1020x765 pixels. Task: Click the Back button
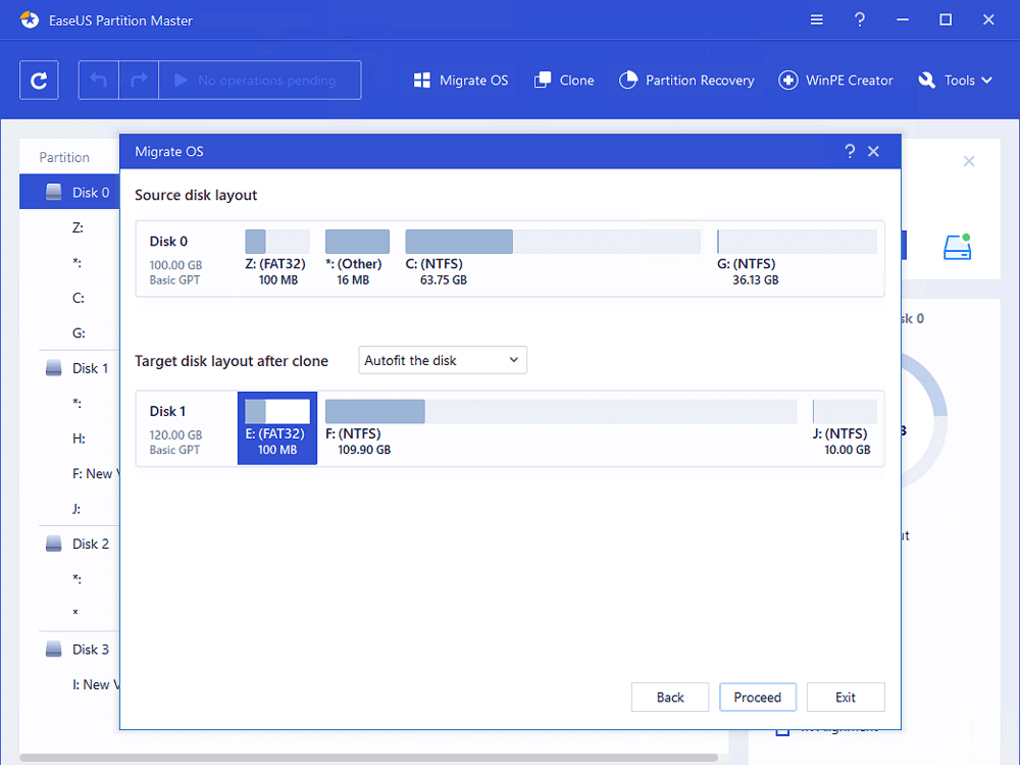point(670,697)
